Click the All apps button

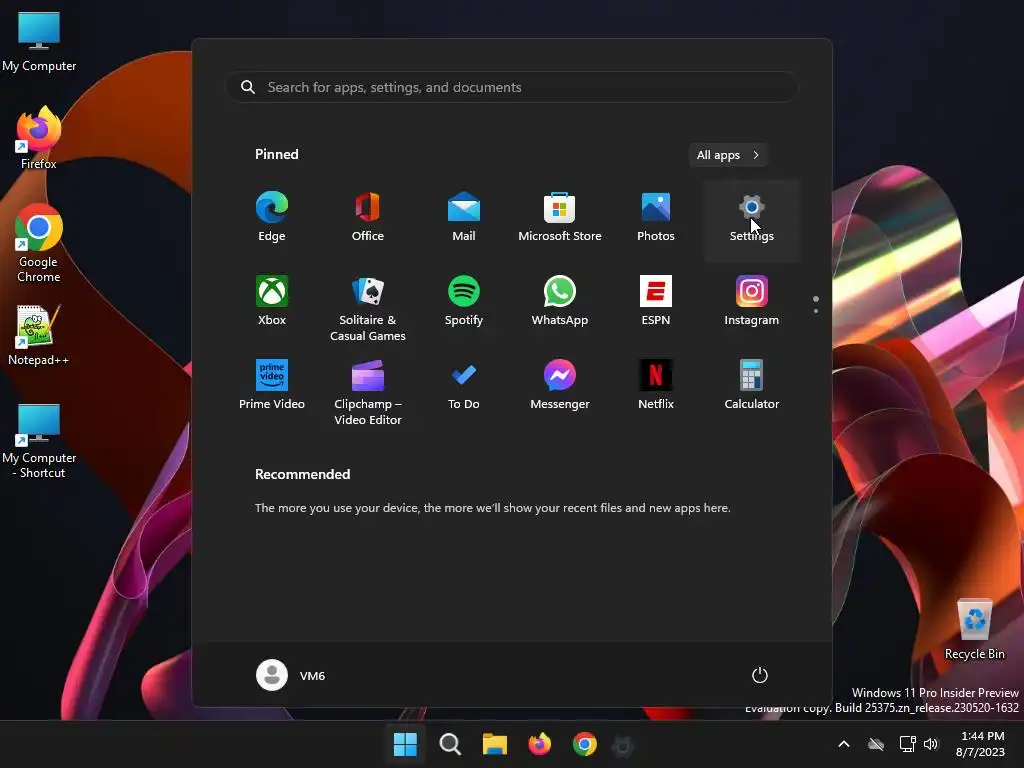tap(728, 155)
